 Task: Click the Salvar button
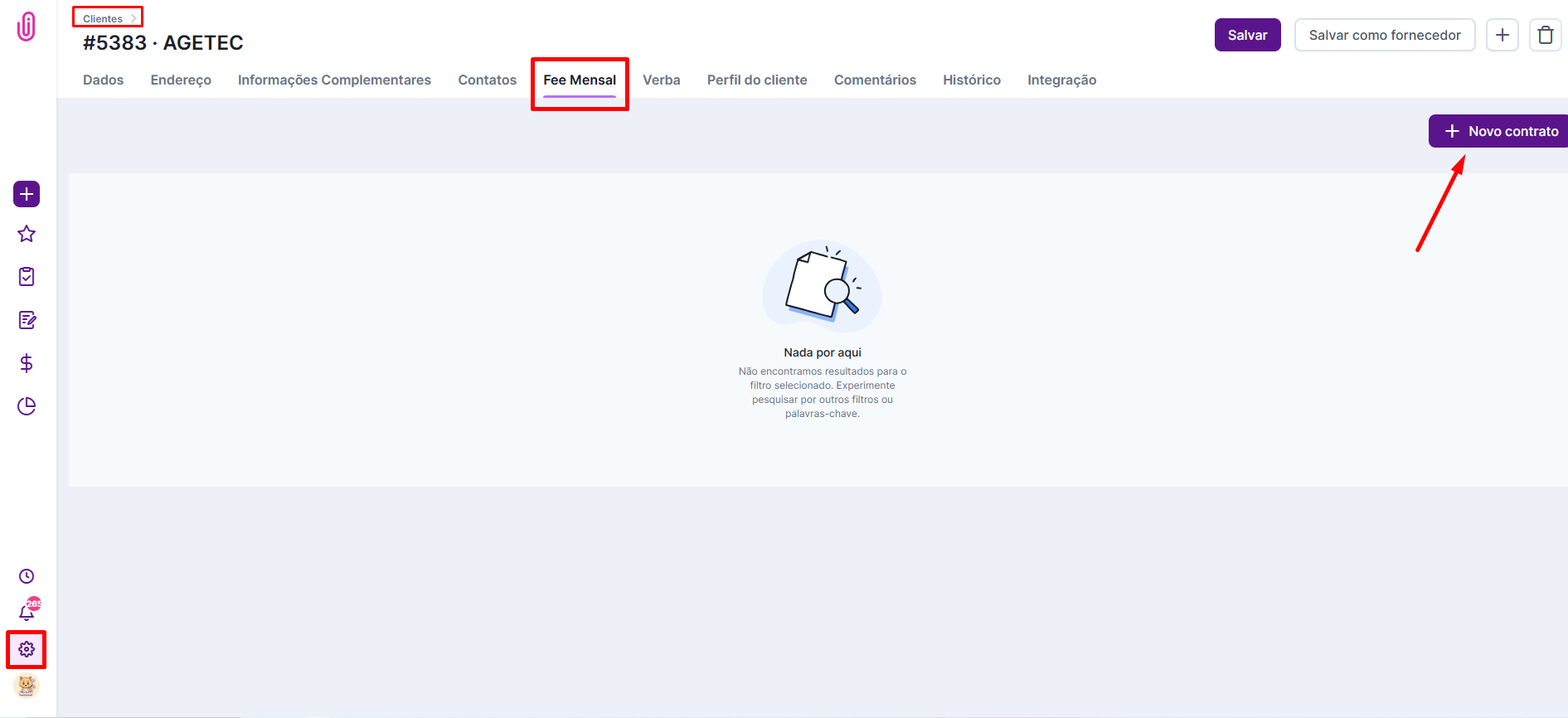1247,35
